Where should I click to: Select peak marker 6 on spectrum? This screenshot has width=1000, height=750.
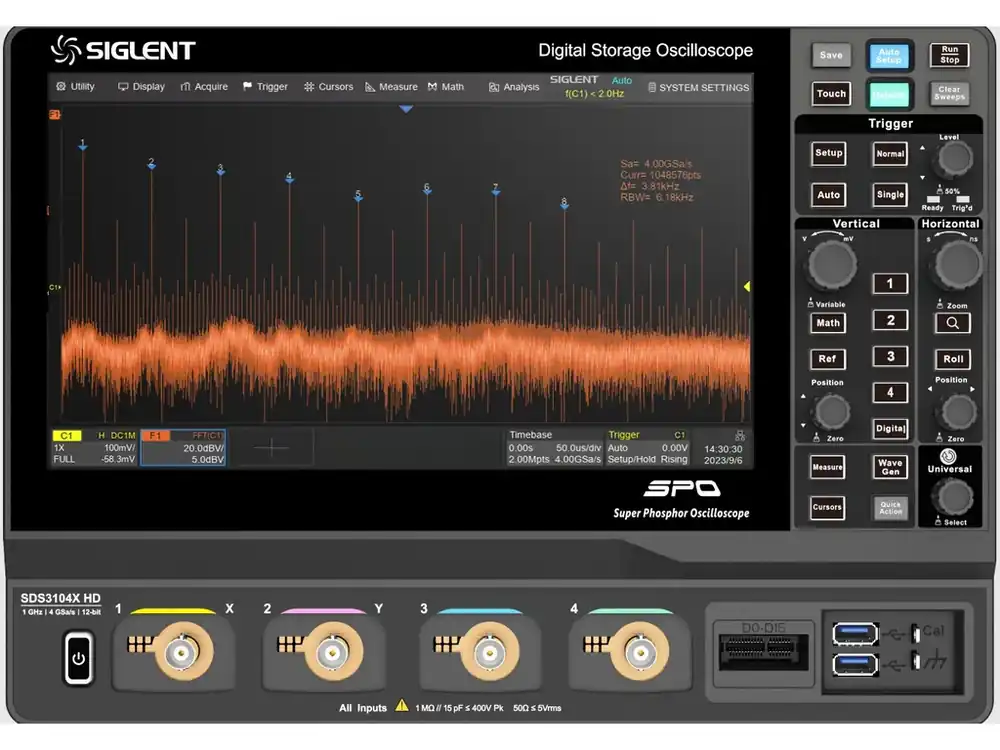tap(427, 189)
